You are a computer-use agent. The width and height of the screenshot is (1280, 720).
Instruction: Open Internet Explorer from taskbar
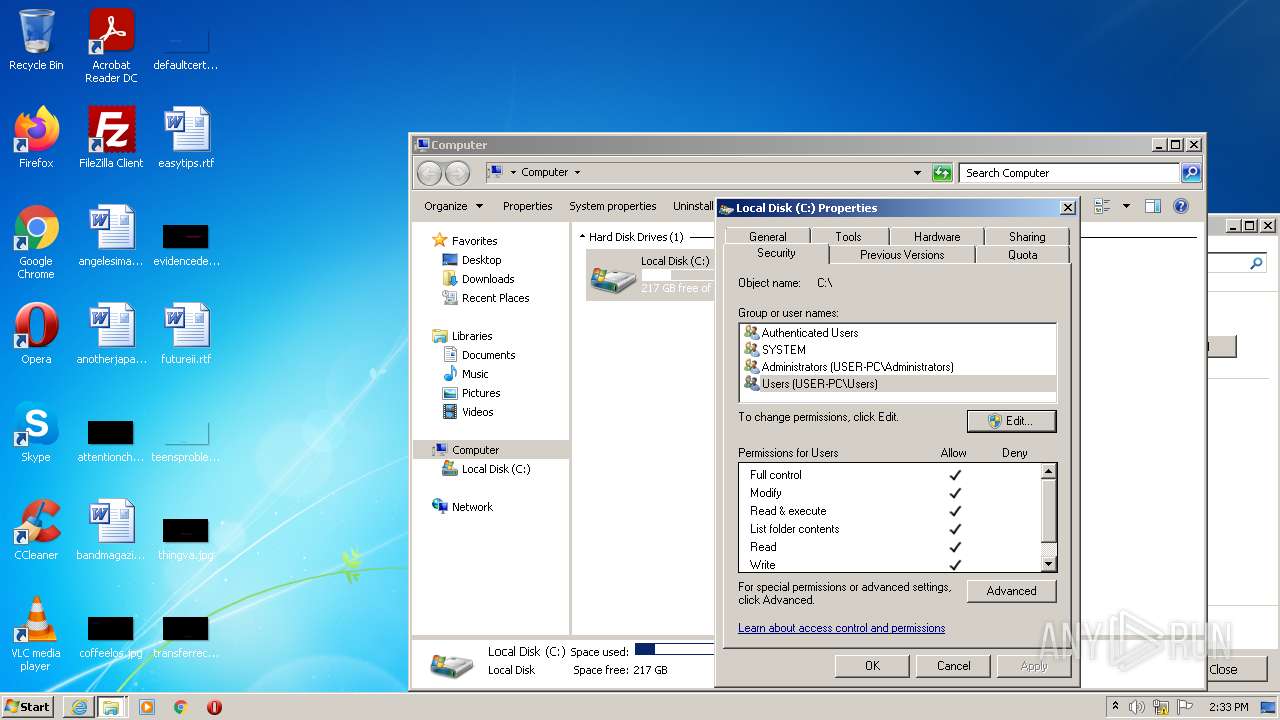(x=79, y=707)
